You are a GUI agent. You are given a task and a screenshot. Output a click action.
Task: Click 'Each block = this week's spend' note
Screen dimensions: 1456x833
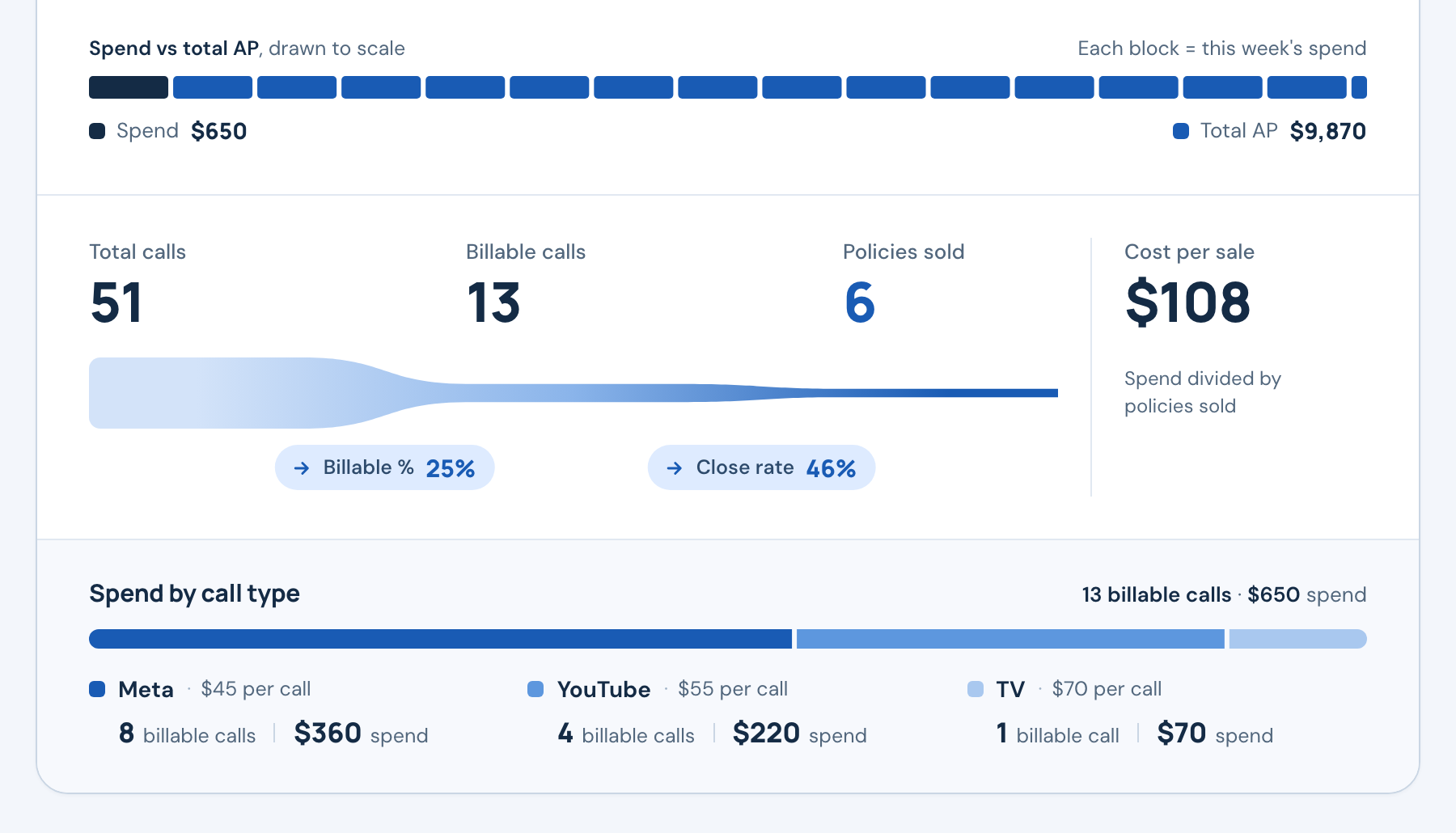(x=1222, y=49)
